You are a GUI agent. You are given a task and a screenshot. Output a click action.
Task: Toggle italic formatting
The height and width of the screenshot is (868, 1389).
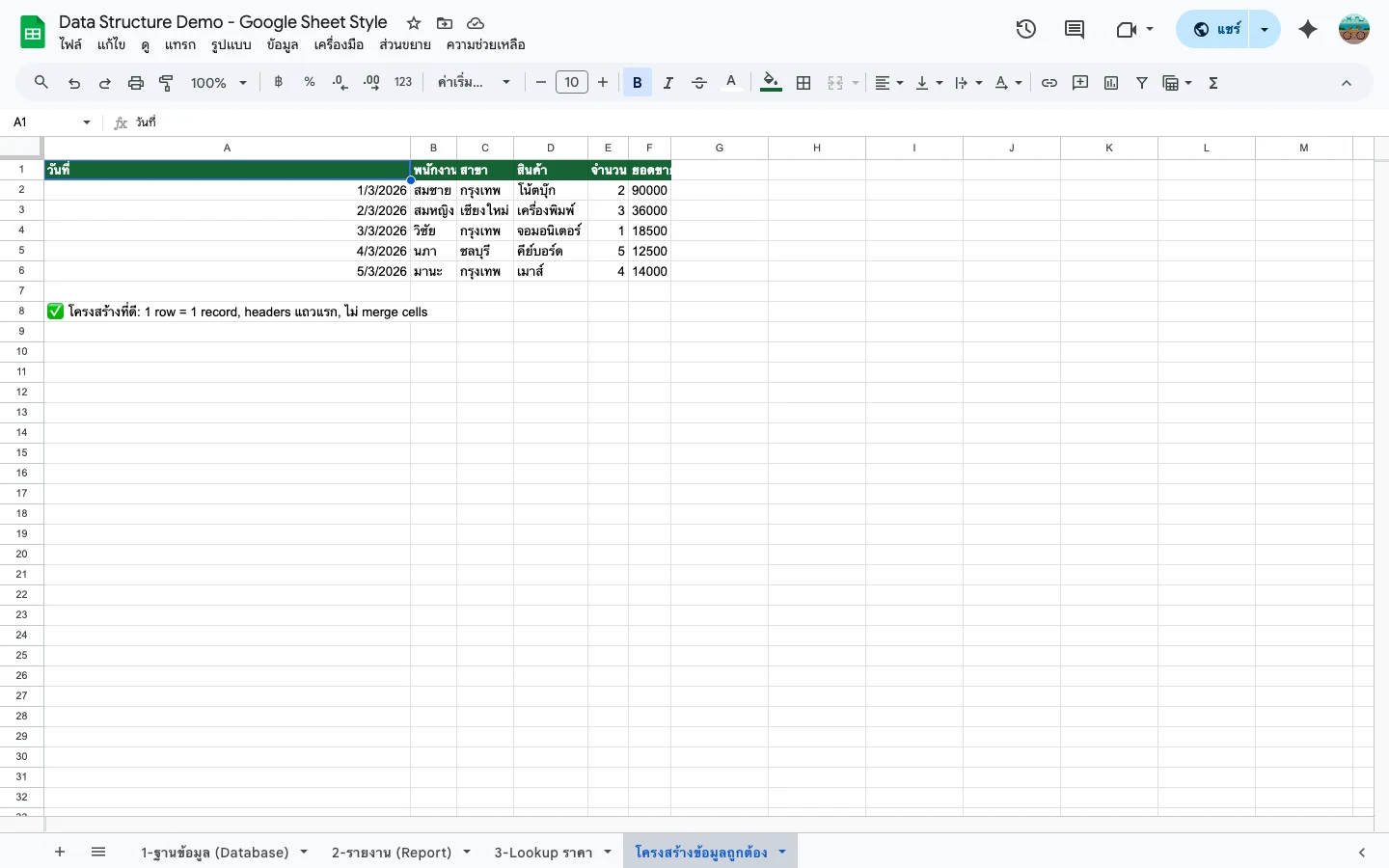(x=667, y=82)
